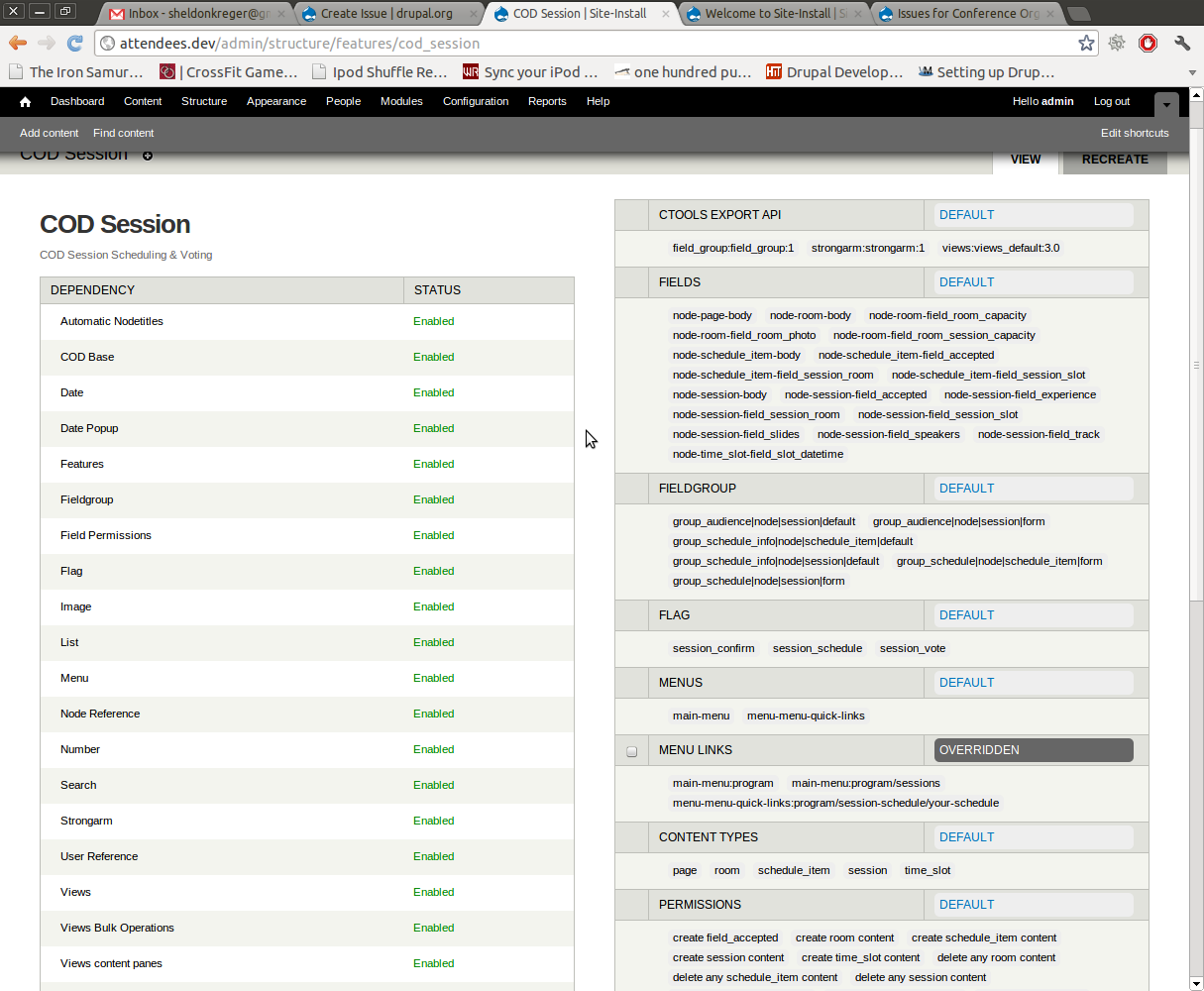Image resolution: width=1204 pixels, height=991 pixels.
Task: Click the Overridden status for Menu Links
Action: [x=1033, y=750]
